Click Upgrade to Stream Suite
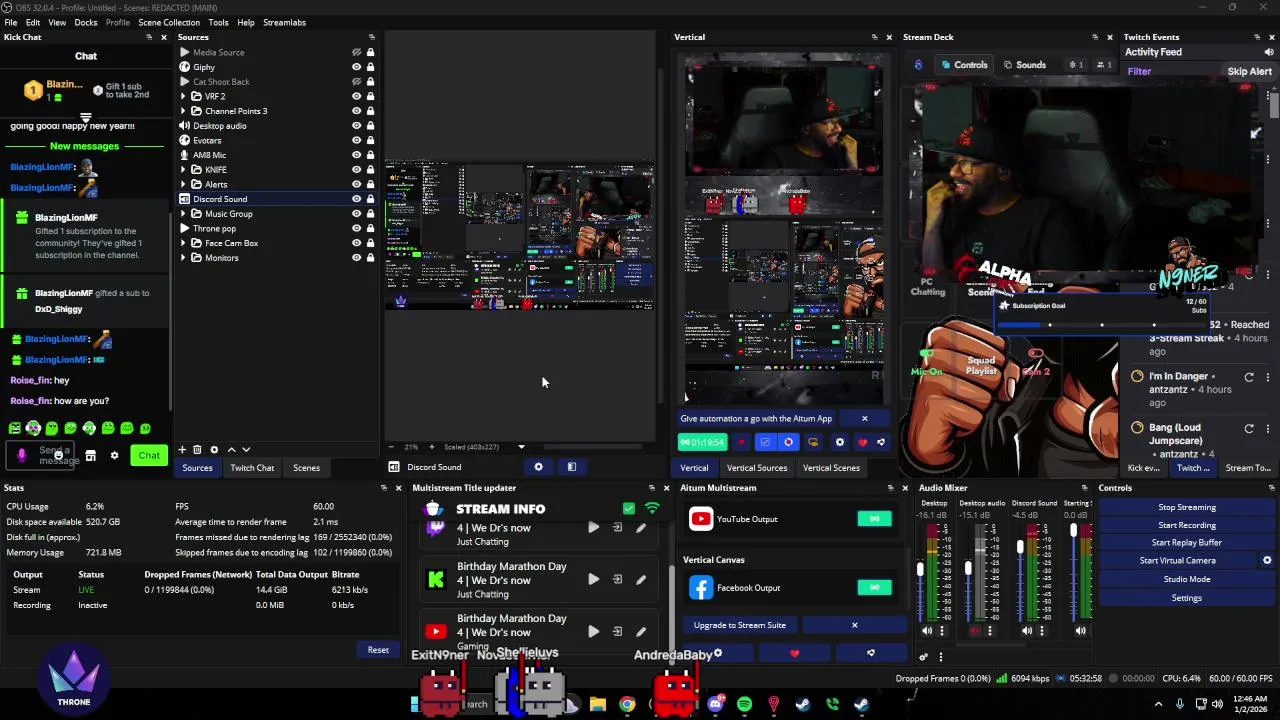The image size is (1280, 720). point(740,625)
